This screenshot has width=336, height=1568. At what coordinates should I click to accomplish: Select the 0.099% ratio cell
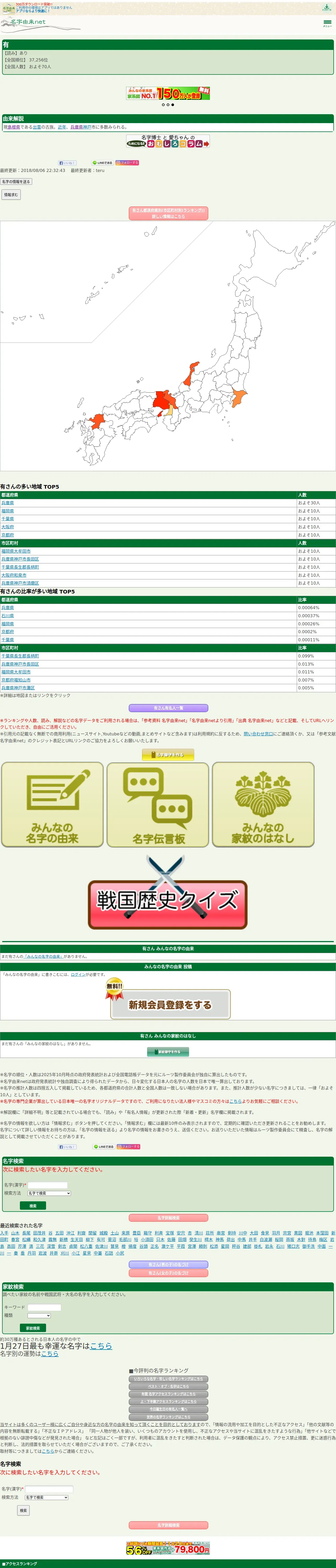[x=316, y=656]
